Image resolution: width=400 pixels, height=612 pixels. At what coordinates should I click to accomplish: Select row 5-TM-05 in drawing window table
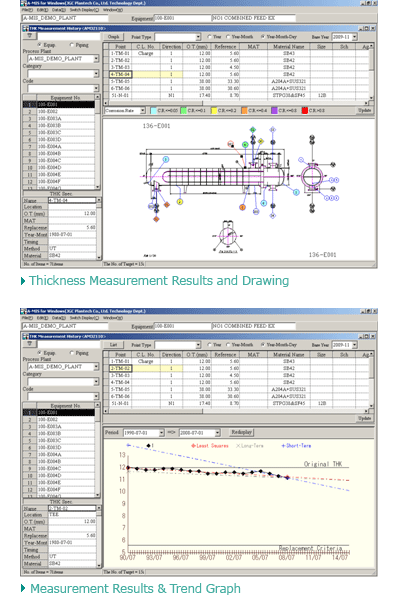[236, 81]
